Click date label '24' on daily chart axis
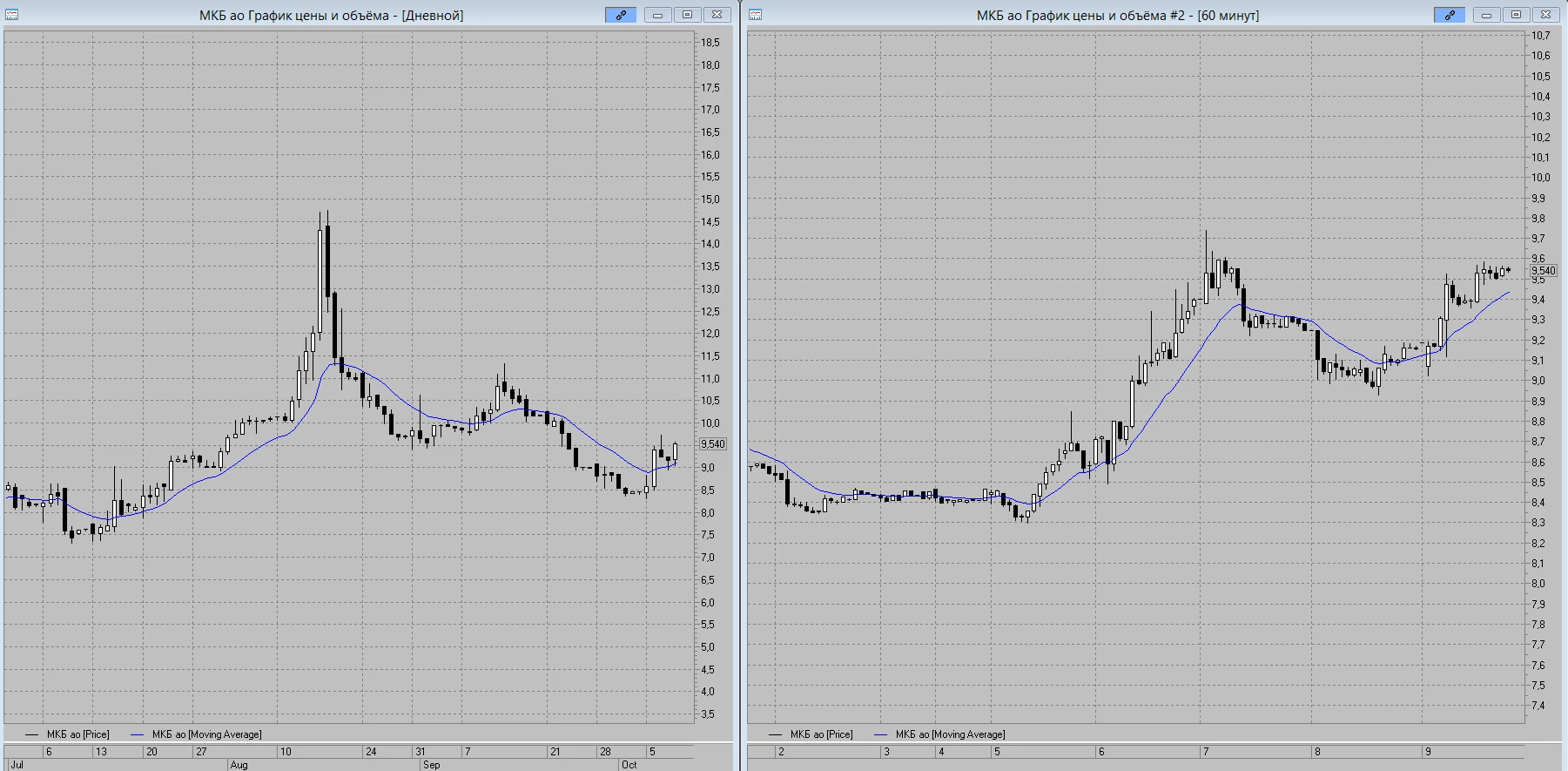 coord(370,752)
